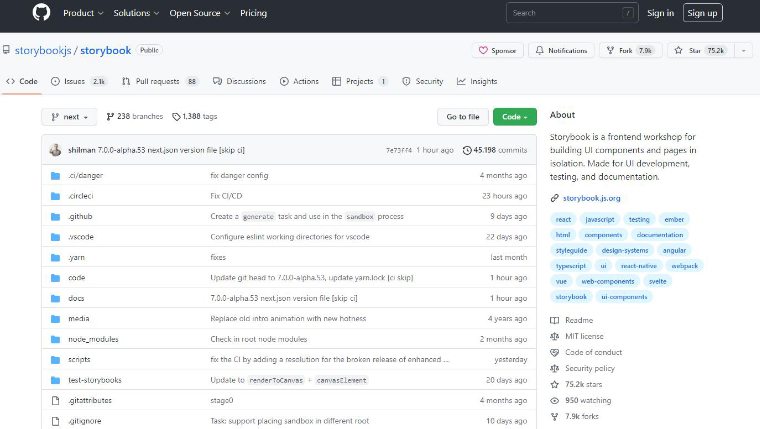Open the Discussions tab
760x429 pixels.
click(x=239, y=81)
